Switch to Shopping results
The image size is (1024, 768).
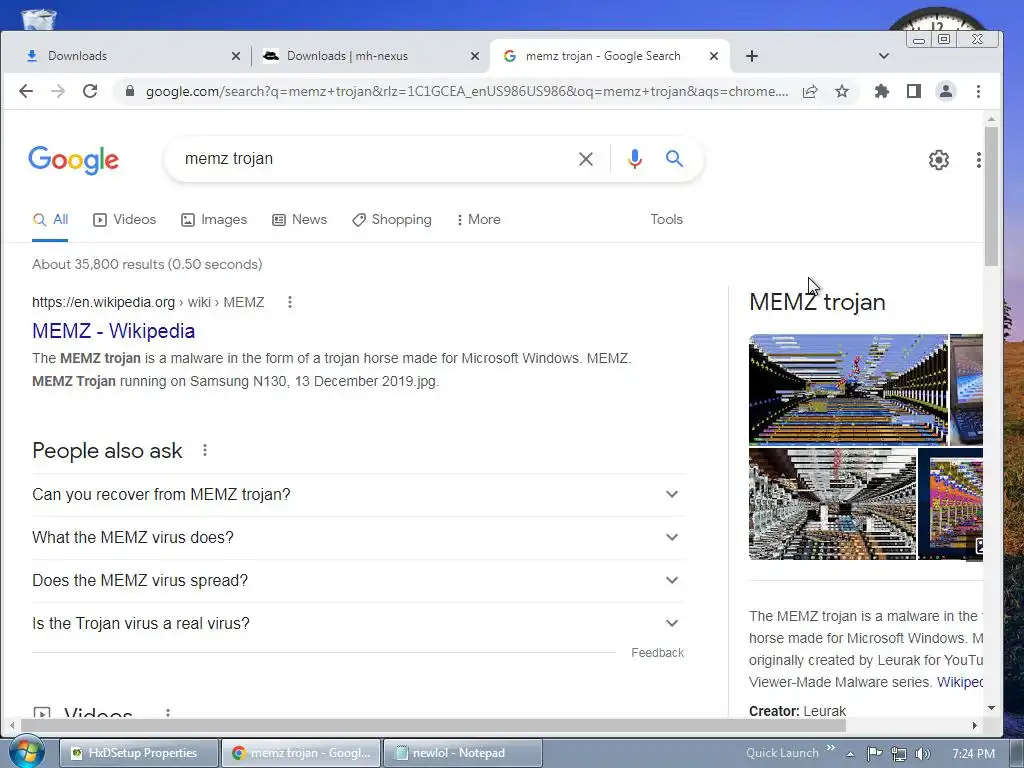pos(392,219)
